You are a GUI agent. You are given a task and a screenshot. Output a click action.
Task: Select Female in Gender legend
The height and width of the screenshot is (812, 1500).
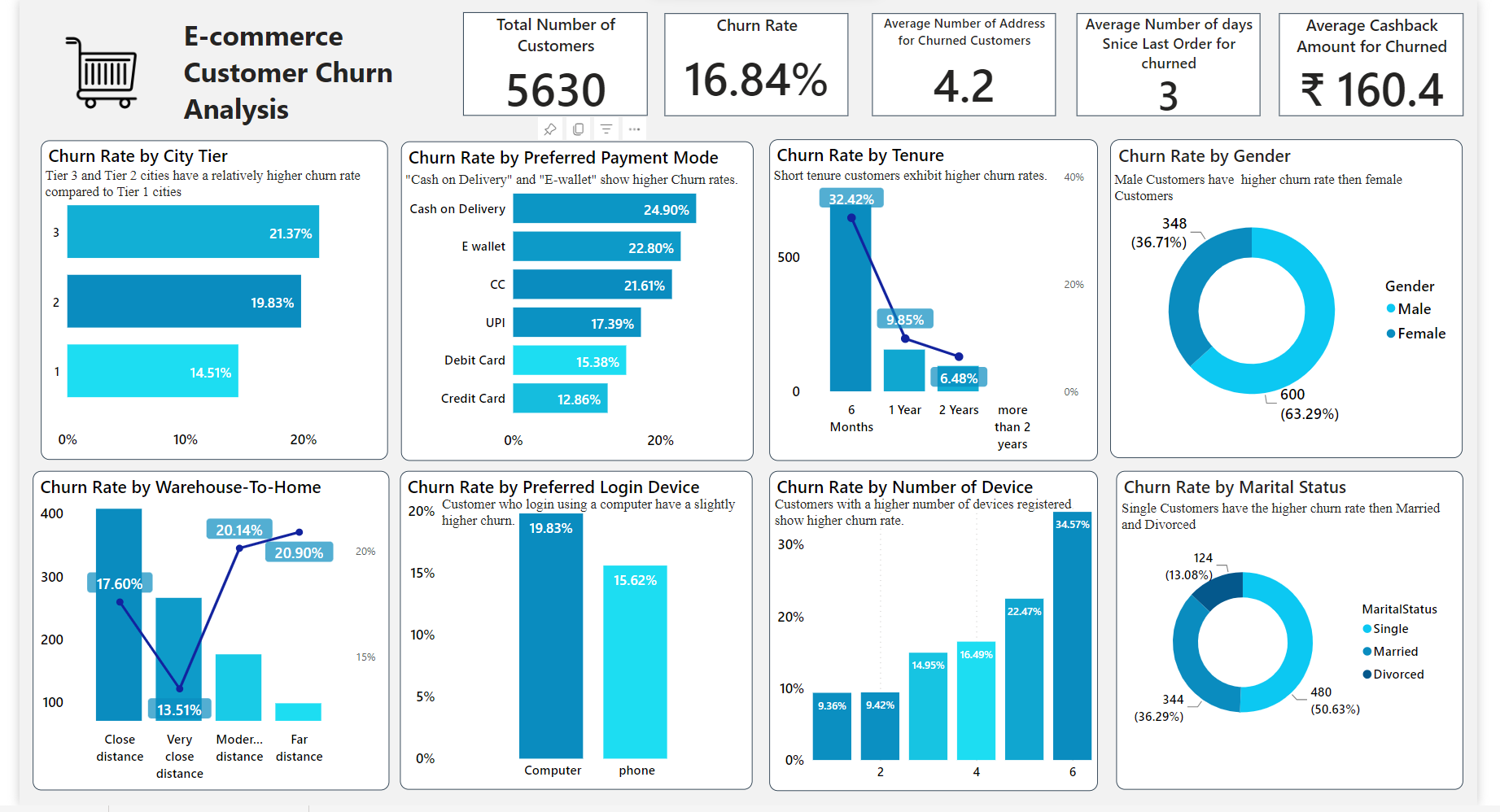coord(1421,334)
